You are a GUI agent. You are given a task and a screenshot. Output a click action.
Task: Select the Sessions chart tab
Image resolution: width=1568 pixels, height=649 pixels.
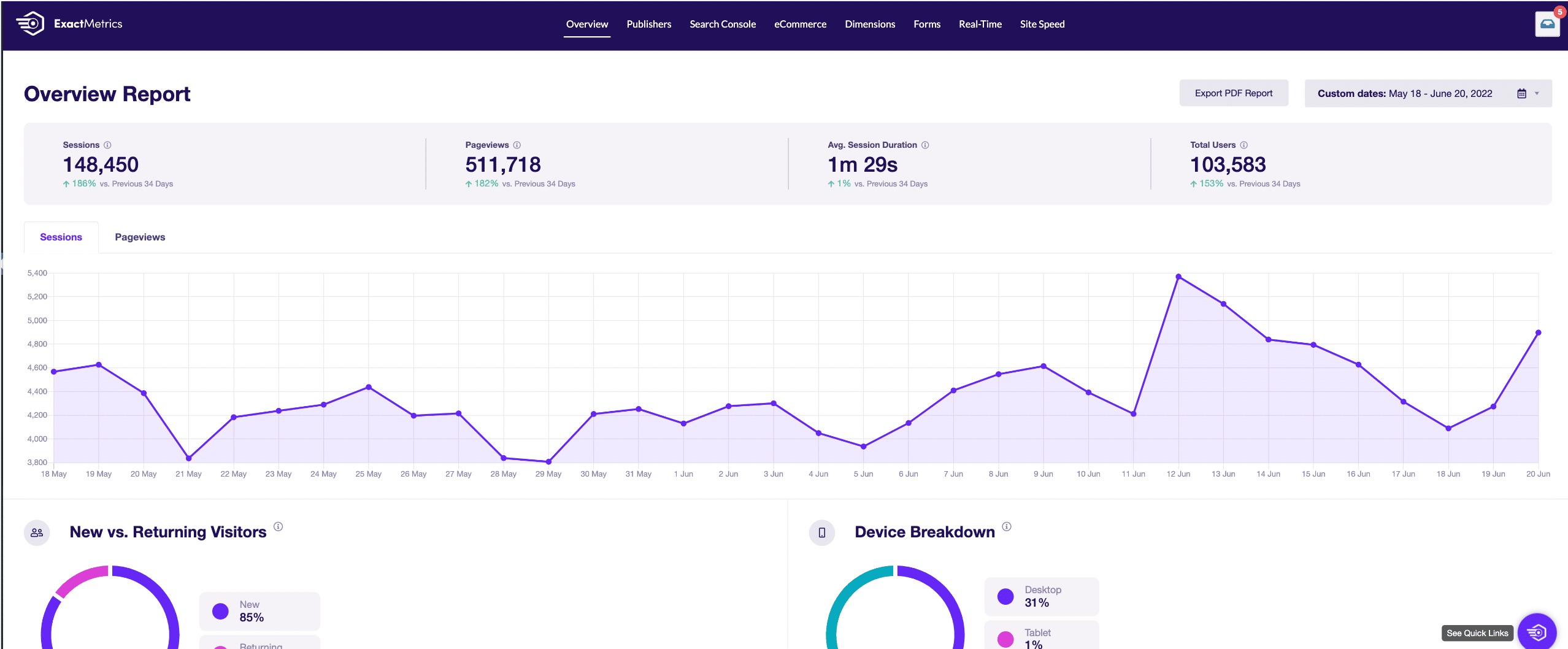point(61,237)
